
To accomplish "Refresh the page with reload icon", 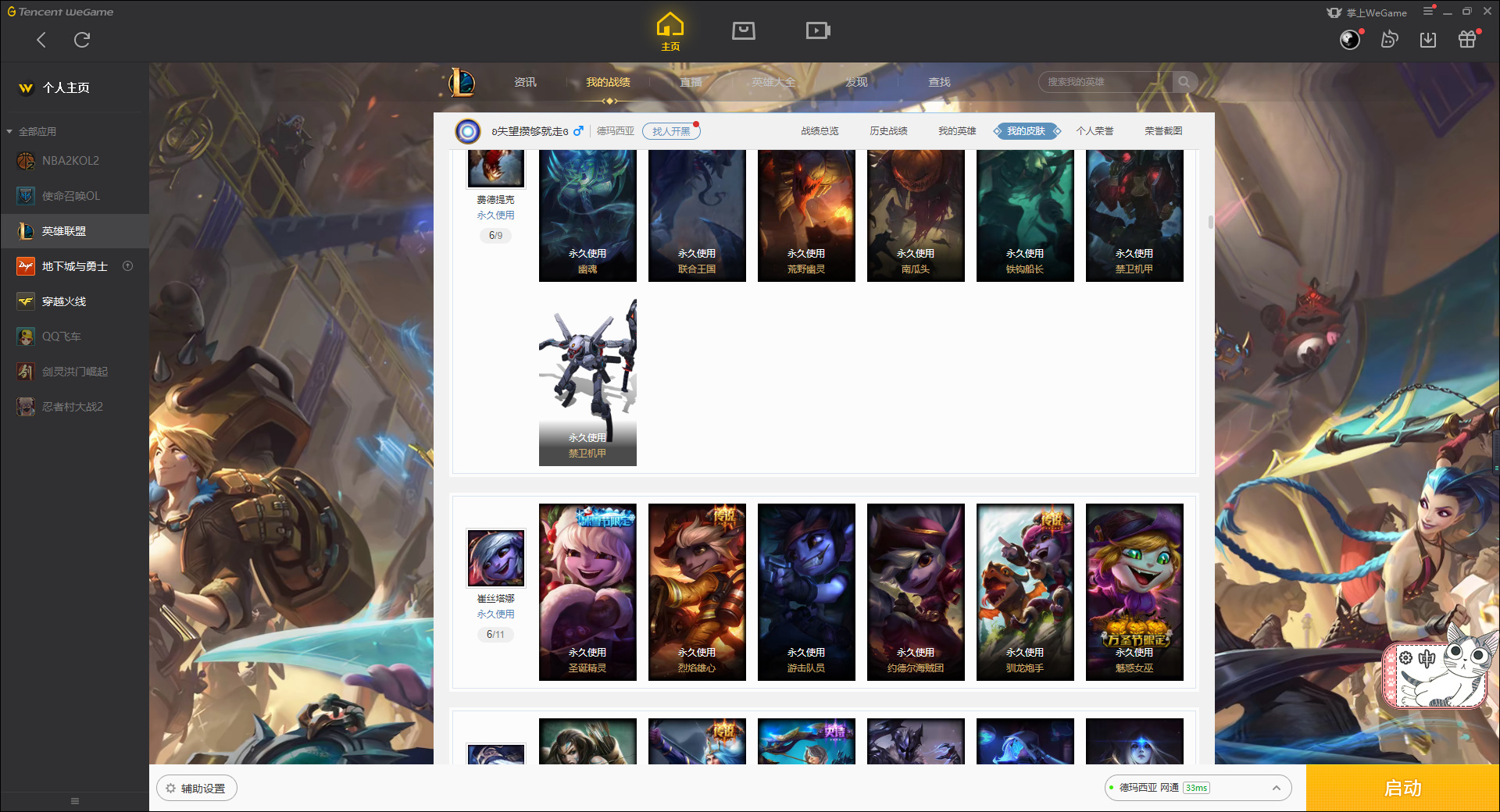I will (82, 40).
